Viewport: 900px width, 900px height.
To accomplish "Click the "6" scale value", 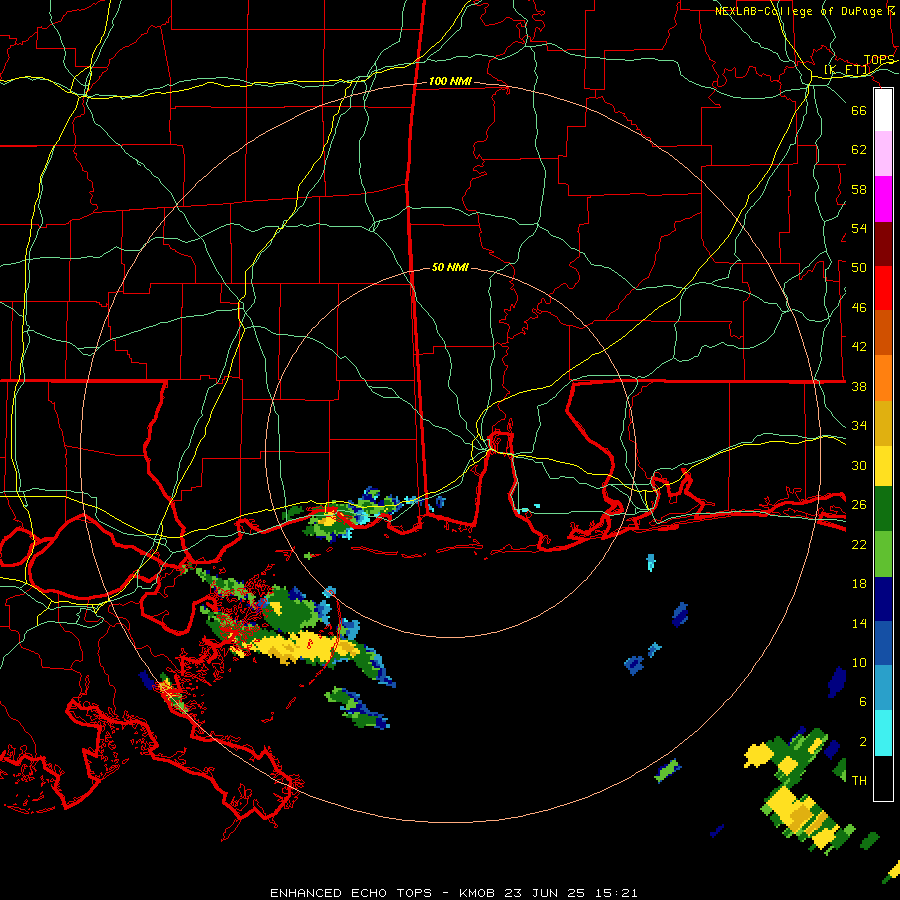I will [x=863, y=702].
